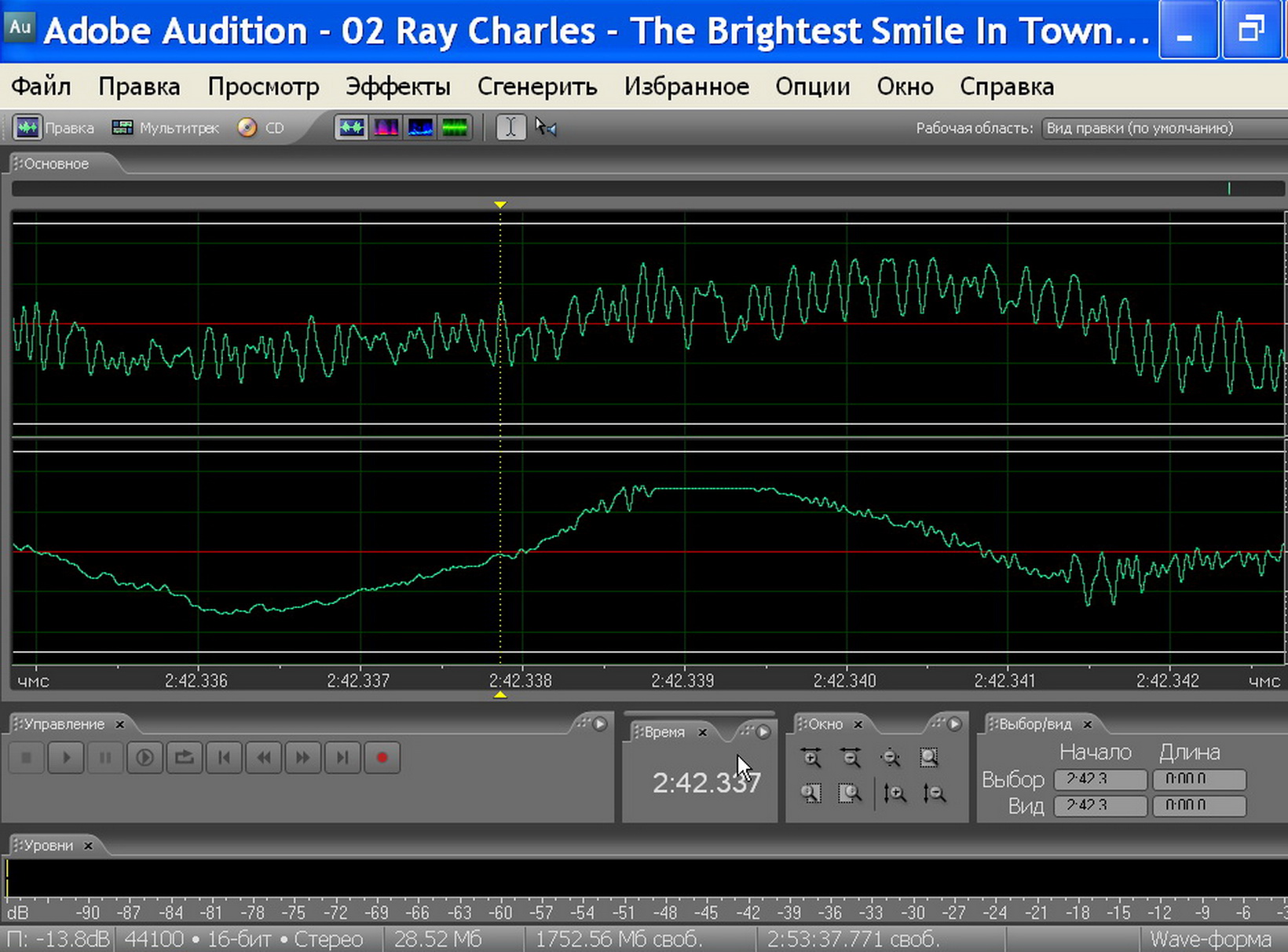Zoom to left edge of selection

click(811, 793)
